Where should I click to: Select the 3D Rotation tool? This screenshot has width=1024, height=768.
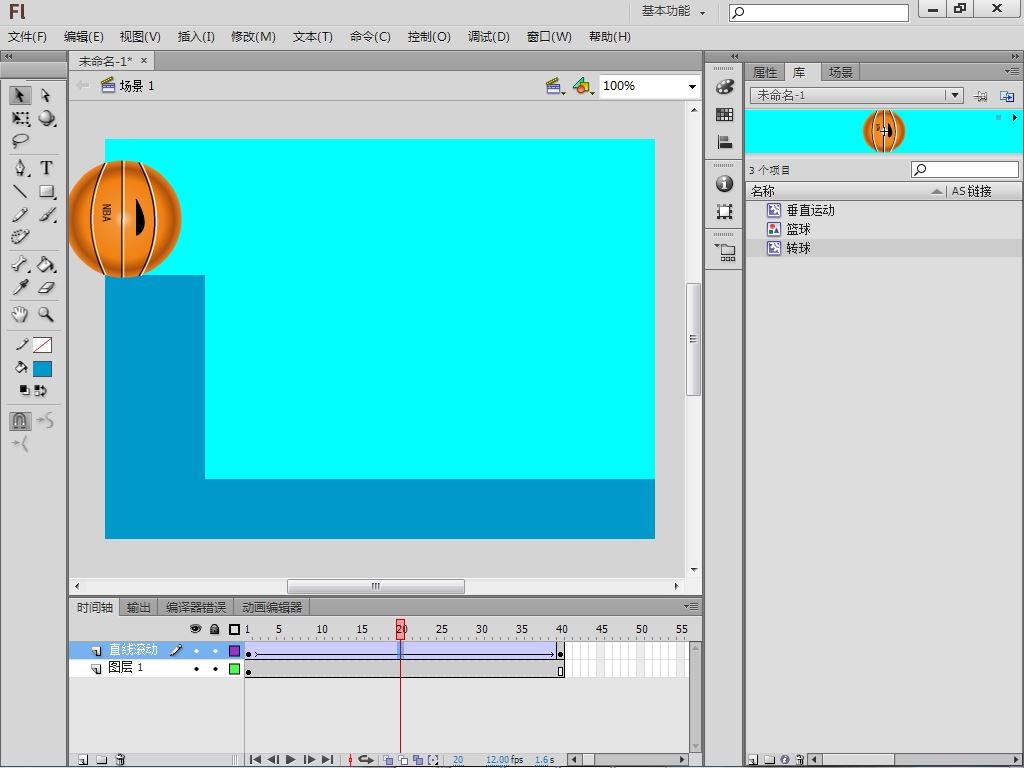[46, 118]
